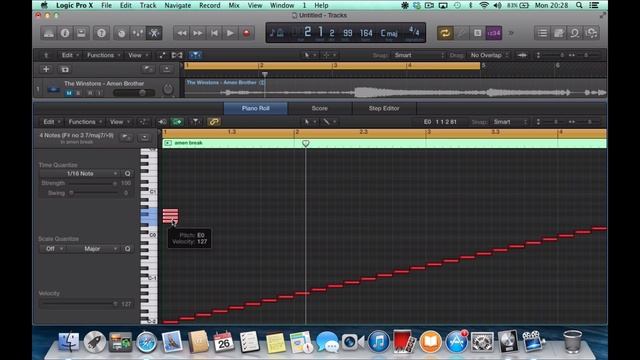The height and width of the screenshot is (360, 640).
Task: Open Piano Roll pencil tool menu
Action: tap(329, 122)
